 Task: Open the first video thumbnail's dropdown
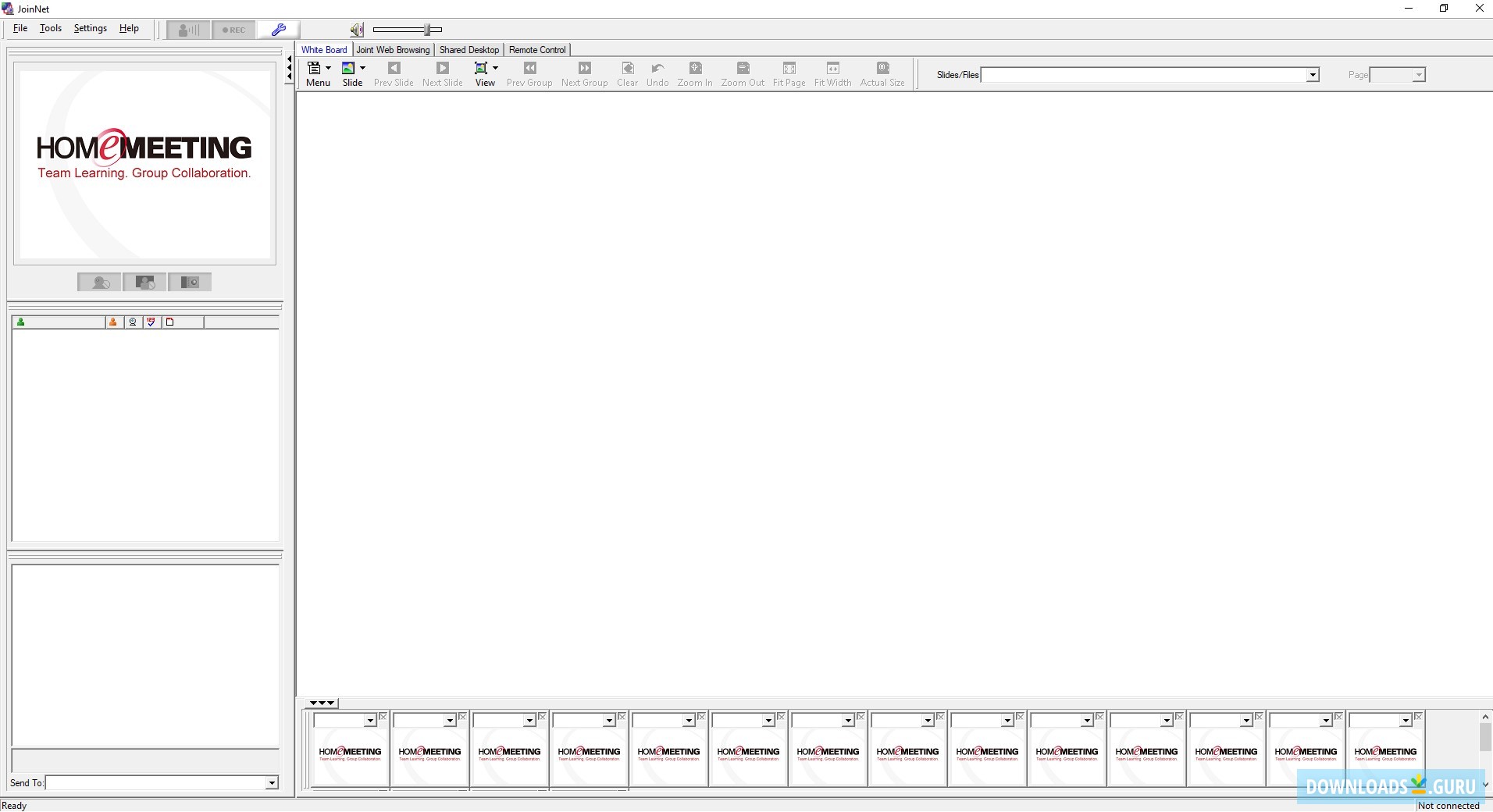tap(370, 721)
